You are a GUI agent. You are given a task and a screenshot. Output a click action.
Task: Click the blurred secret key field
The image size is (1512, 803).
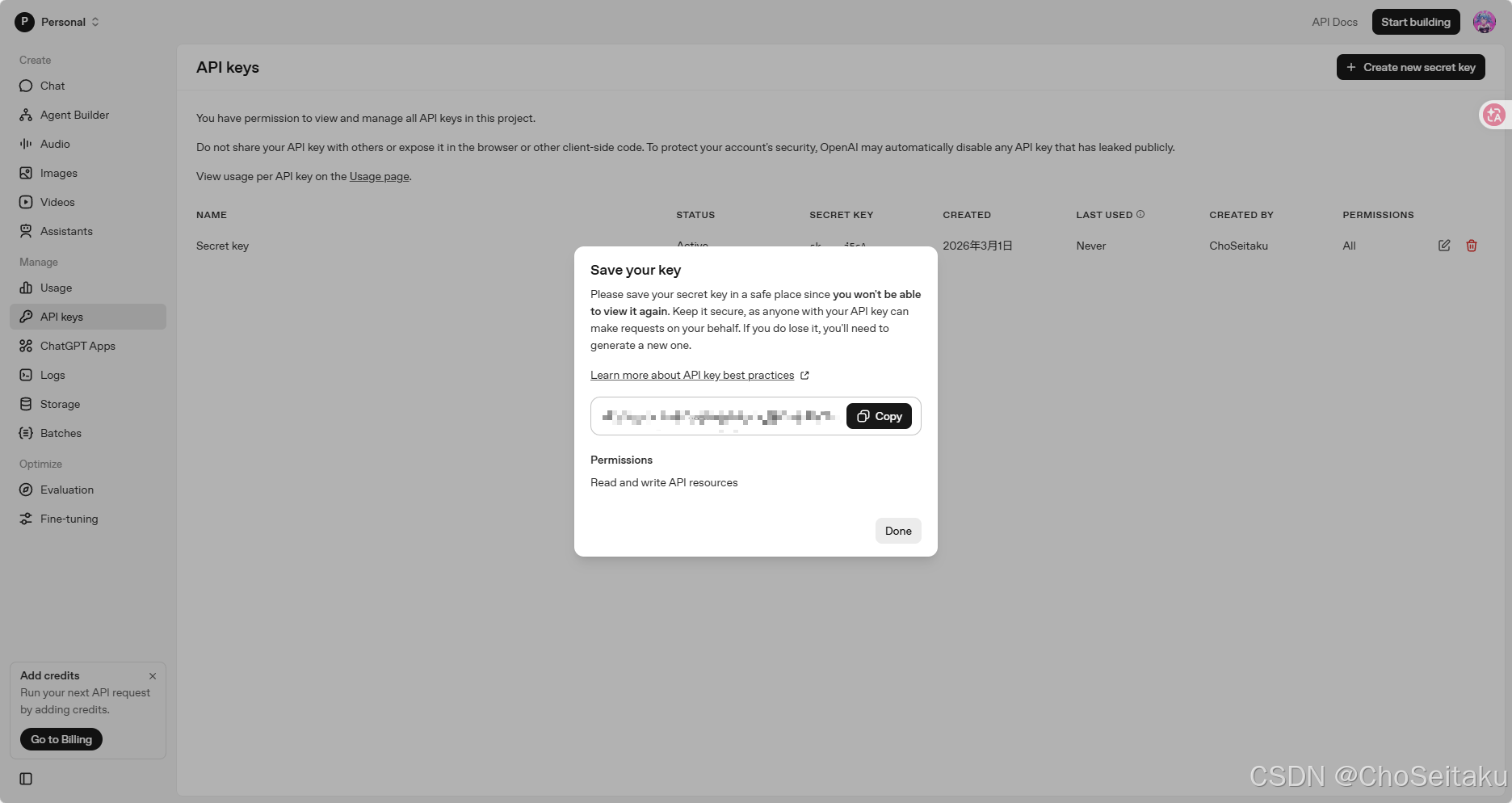tap(719, 416)
